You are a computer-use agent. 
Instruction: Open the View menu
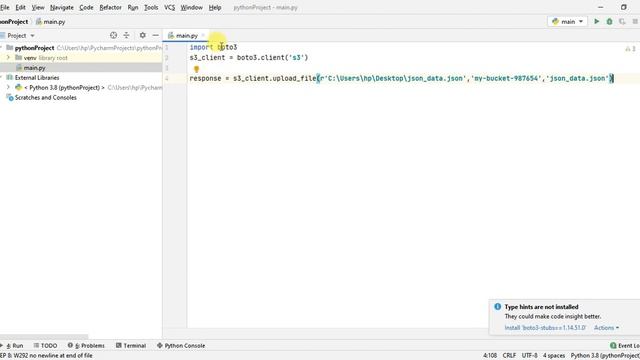(x=38, y=7)
